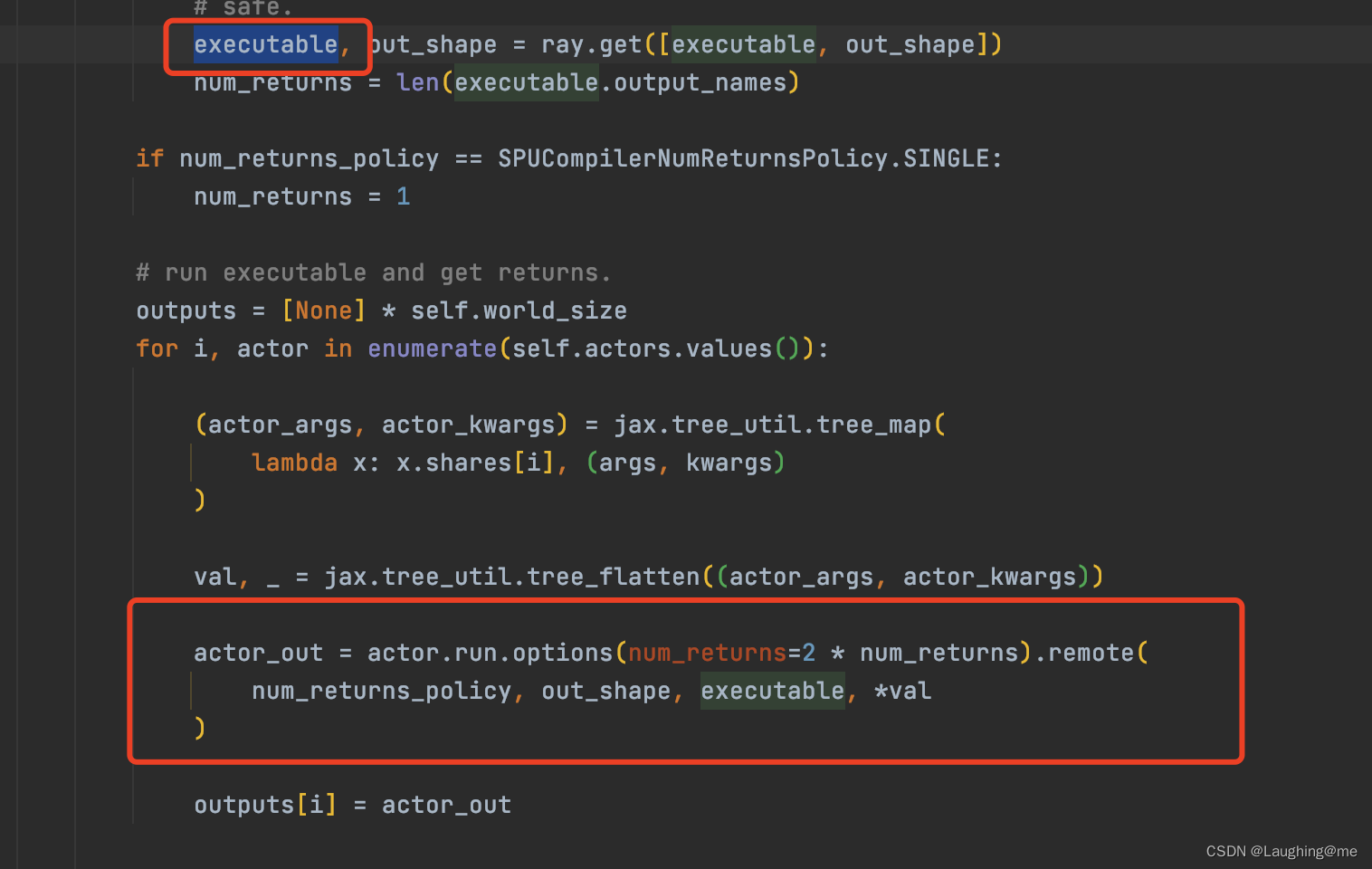
Task: Click 'x.shares[i]' expression
Action: point(475,463)
